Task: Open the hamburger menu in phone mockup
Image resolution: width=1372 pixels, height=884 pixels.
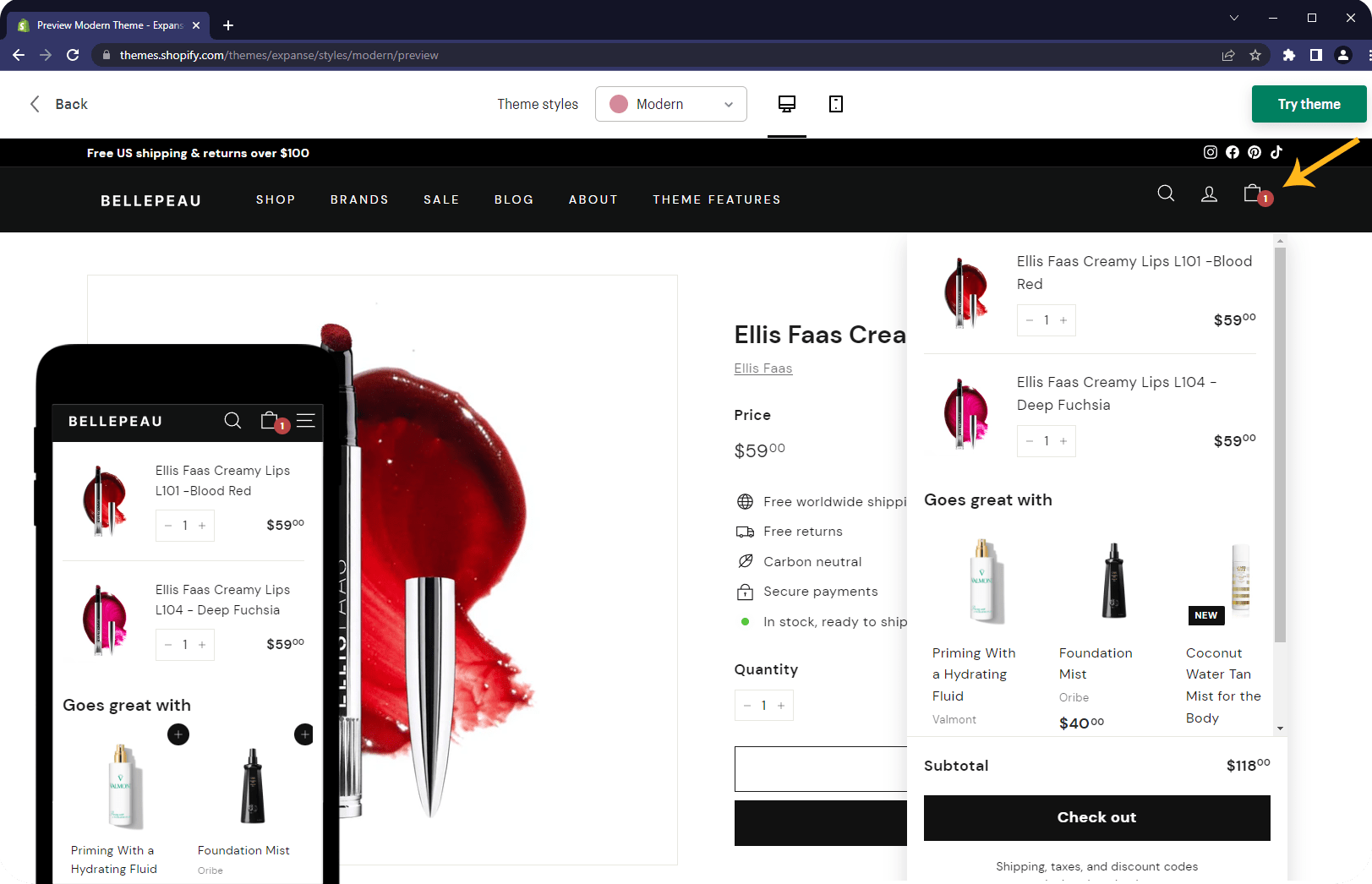Action: [x=306, y=420]
